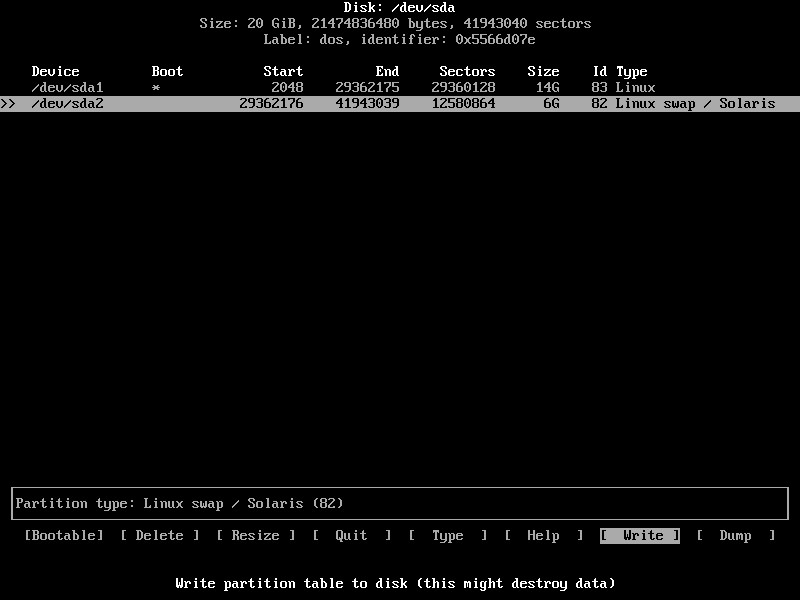Select the Bootable menu option
The image size is (800, 600).
64,536
